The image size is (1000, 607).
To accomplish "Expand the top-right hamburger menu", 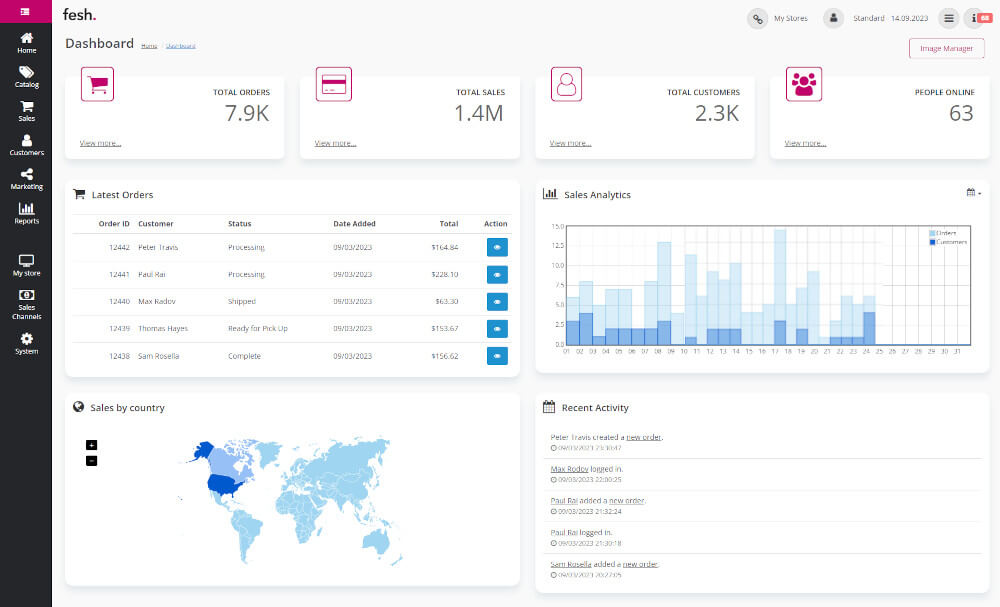I will click(949, 18).
